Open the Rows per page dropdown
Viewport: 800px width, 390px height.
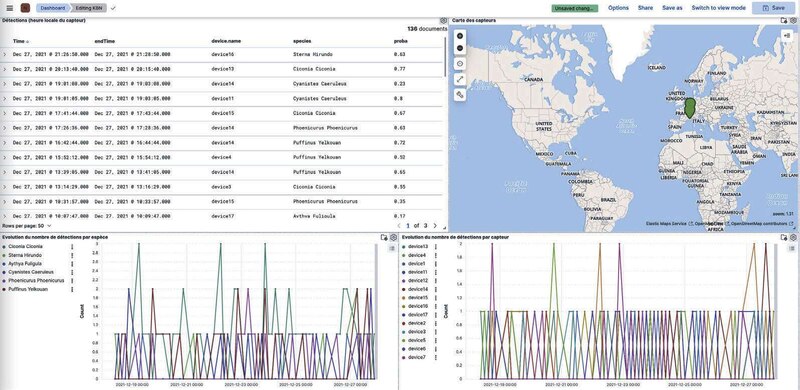pos(27,225)
